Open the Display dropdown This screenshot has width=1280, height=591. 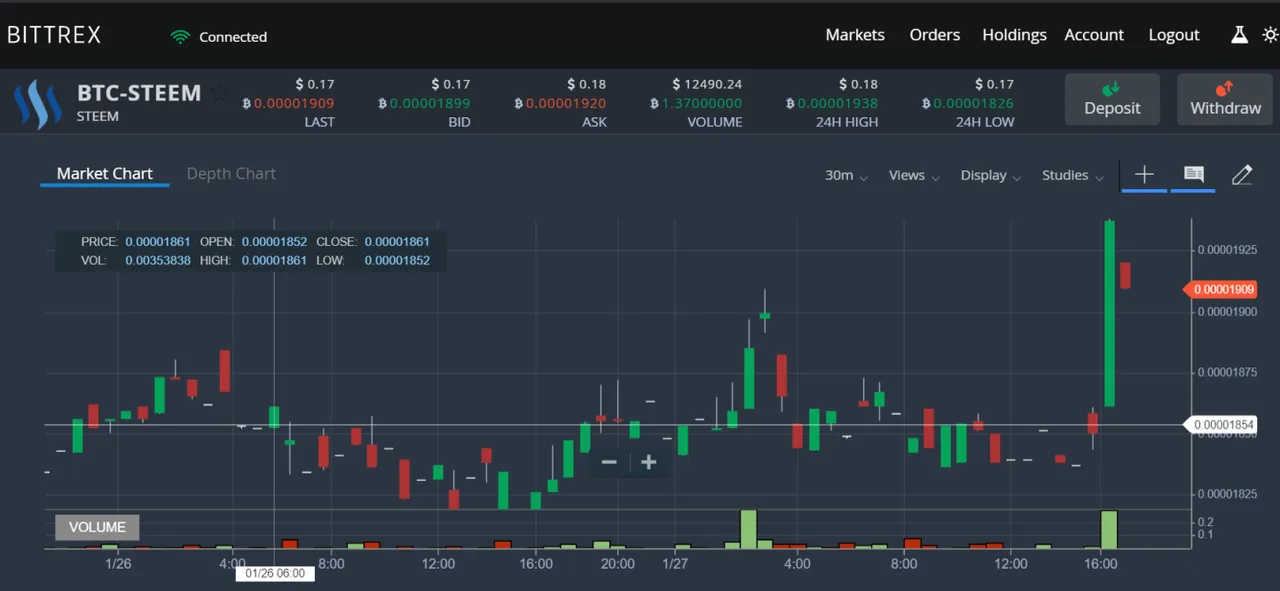pos(990,175)
